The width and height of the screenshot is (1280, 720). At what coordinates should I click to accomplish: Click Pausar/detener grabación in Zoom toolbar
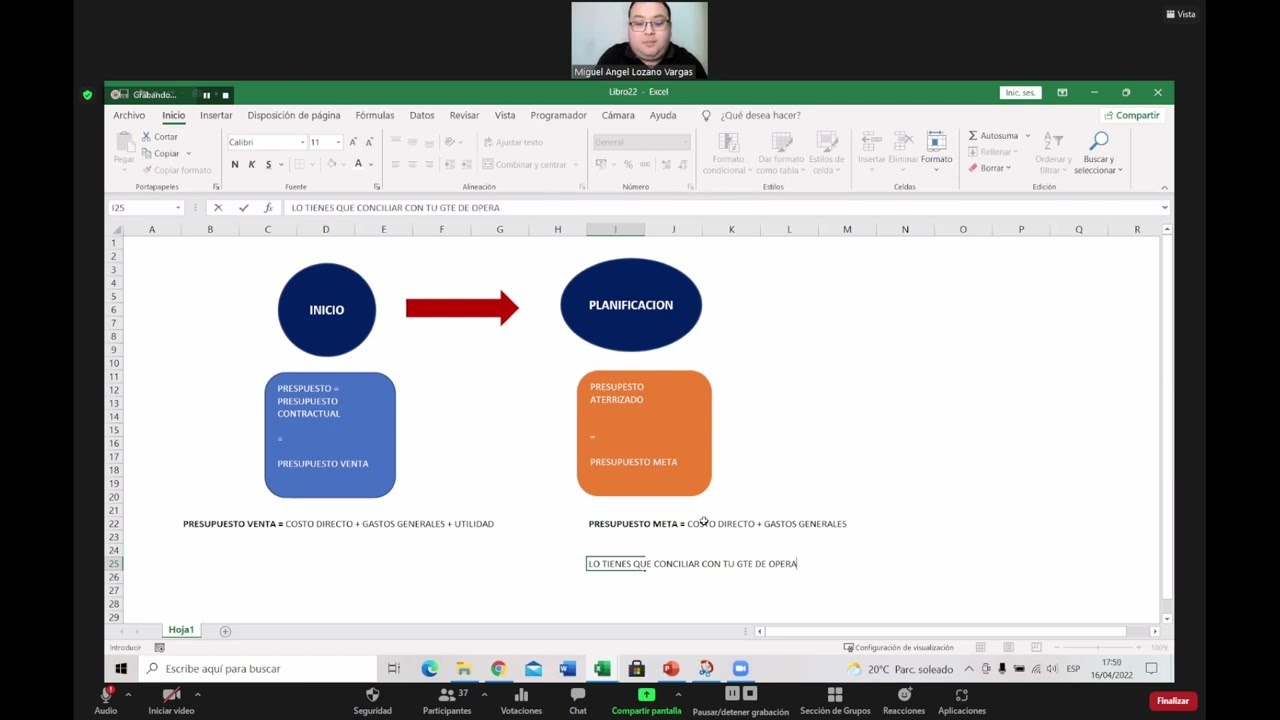[x=741, y=700]
